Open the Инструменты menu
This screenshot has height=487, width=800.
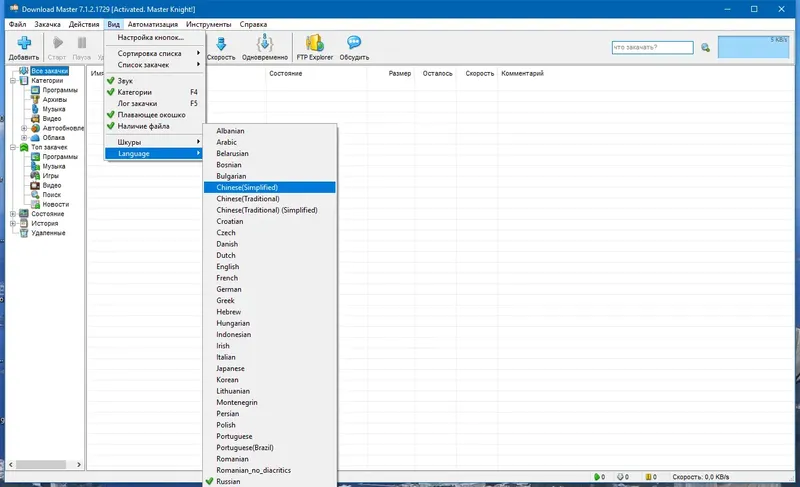[208, 24]
